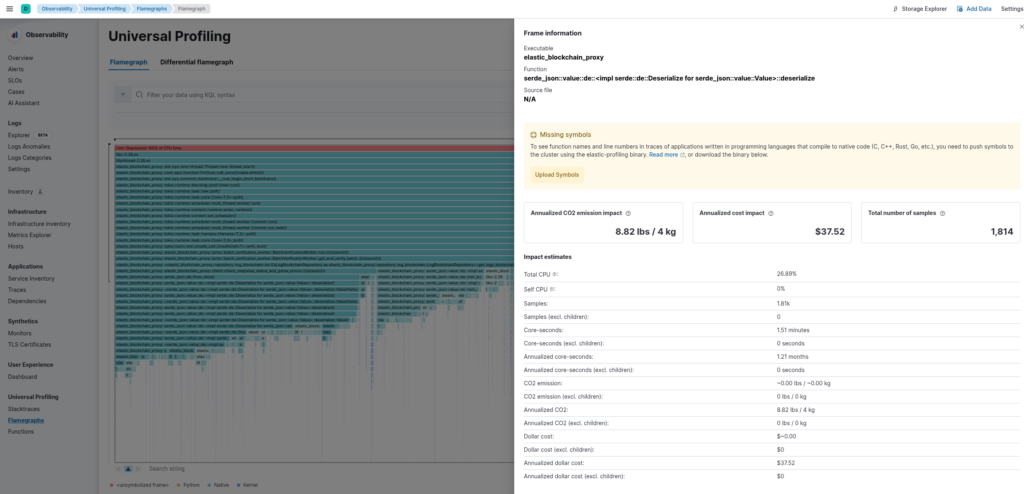The height and width of the screenshot is (494, 1024).
Task: Open Logs Categories in the sidebar
Action: pos(29,157)
